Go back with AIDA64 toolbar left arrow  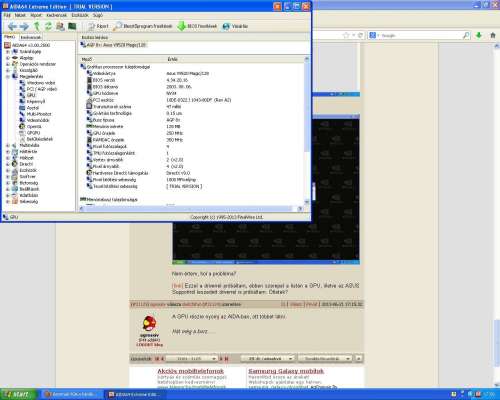click(x=12, y=26)
